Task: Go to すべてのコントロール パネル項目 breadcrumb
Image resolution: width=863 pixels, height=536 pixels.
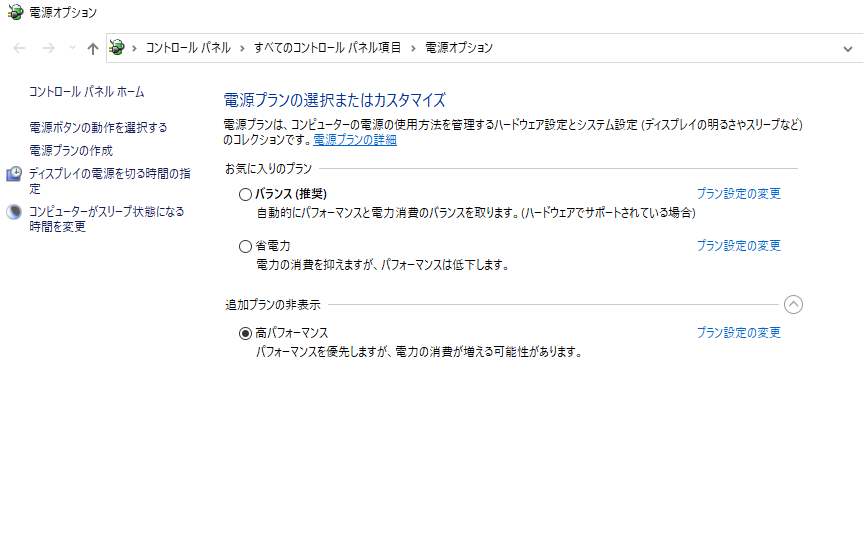Action: coord(327,48)
